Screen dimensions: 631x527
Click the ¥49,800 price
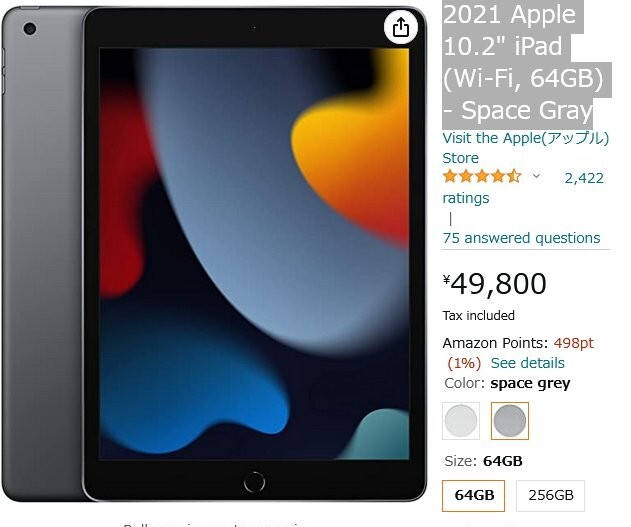point(495,284)
